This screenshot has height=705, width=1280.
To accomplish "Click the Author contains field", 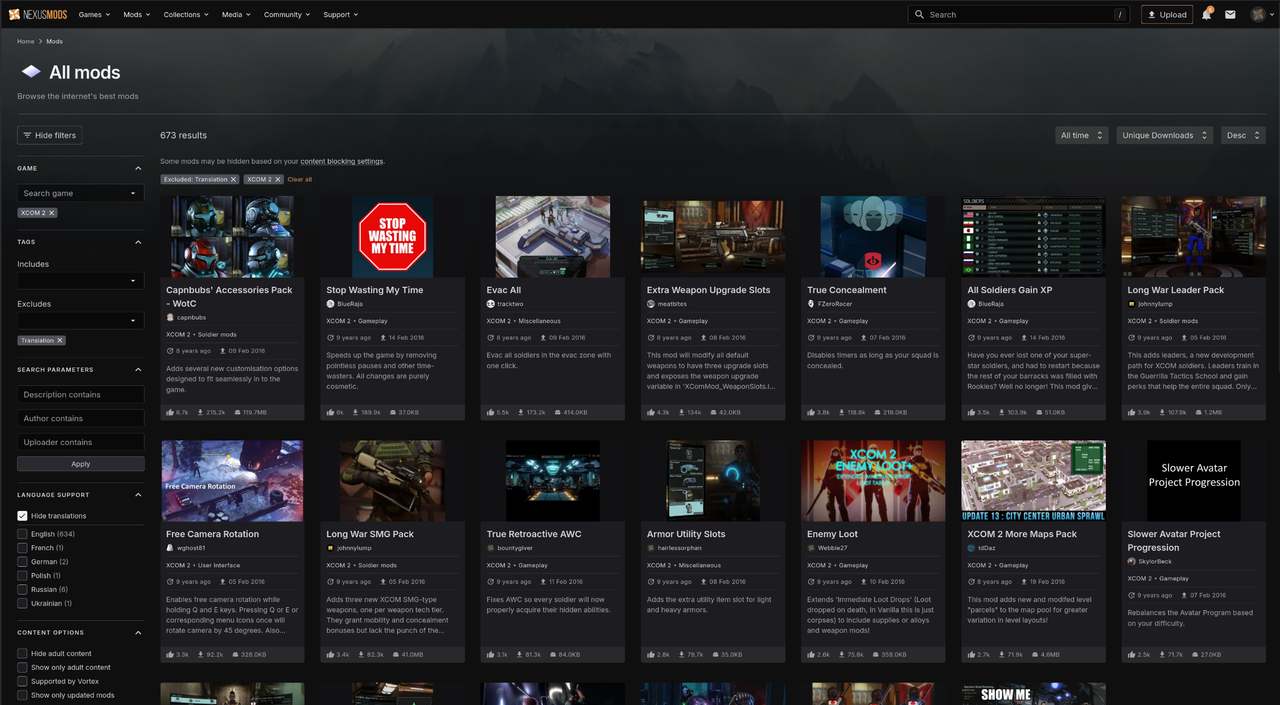I will pos(80,418).
